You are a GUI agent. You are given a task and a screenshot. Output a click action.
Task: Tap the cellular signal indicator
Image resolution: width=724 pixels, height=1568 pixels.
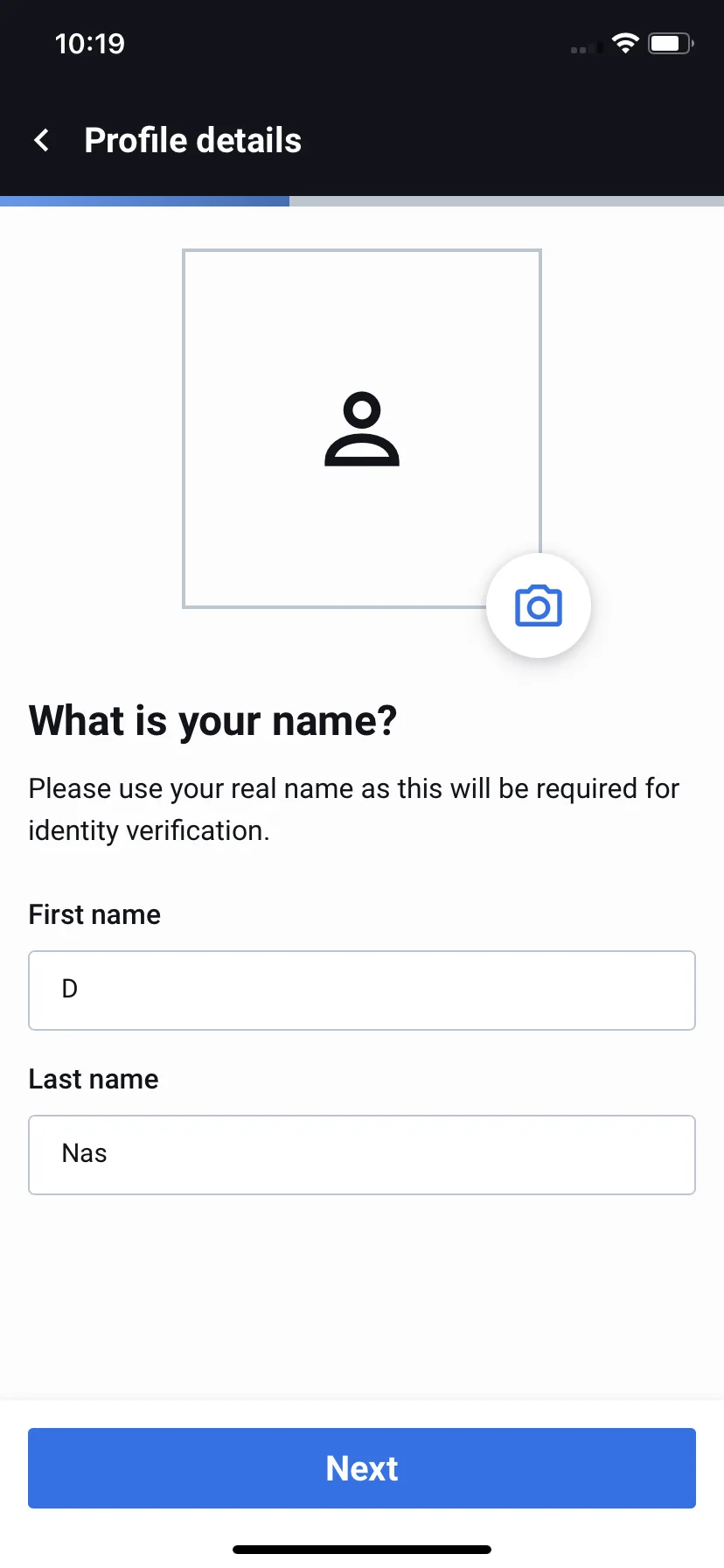point(586,47)
